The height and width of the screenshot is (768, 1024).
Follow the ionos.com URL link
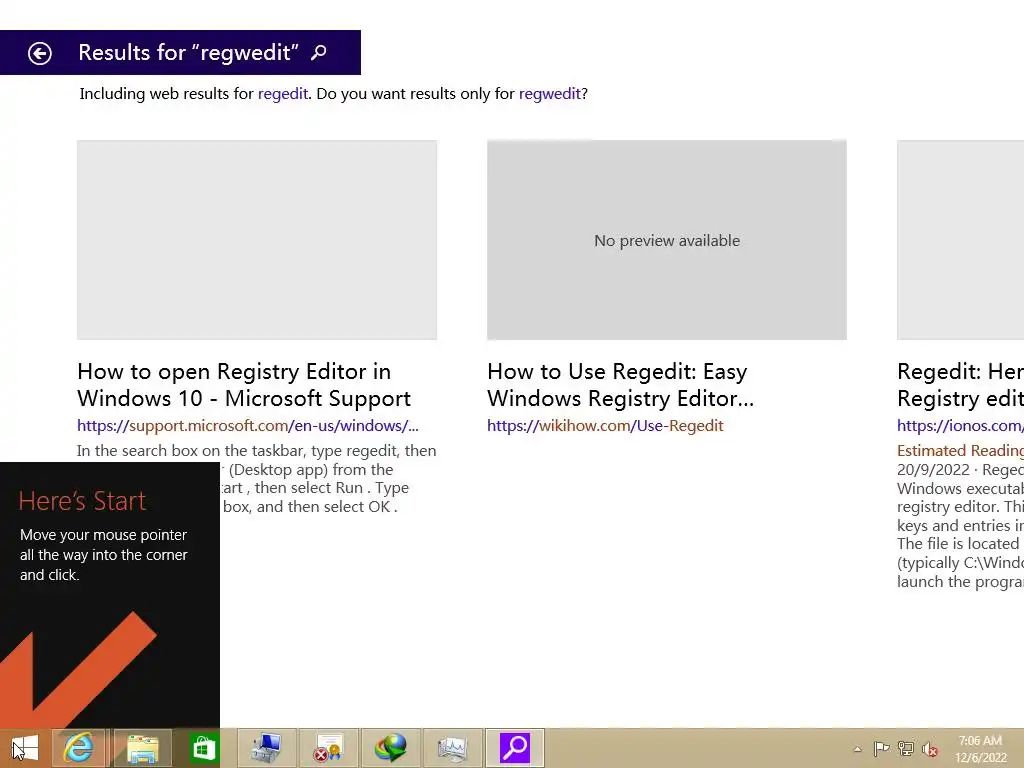pos(960,426)
